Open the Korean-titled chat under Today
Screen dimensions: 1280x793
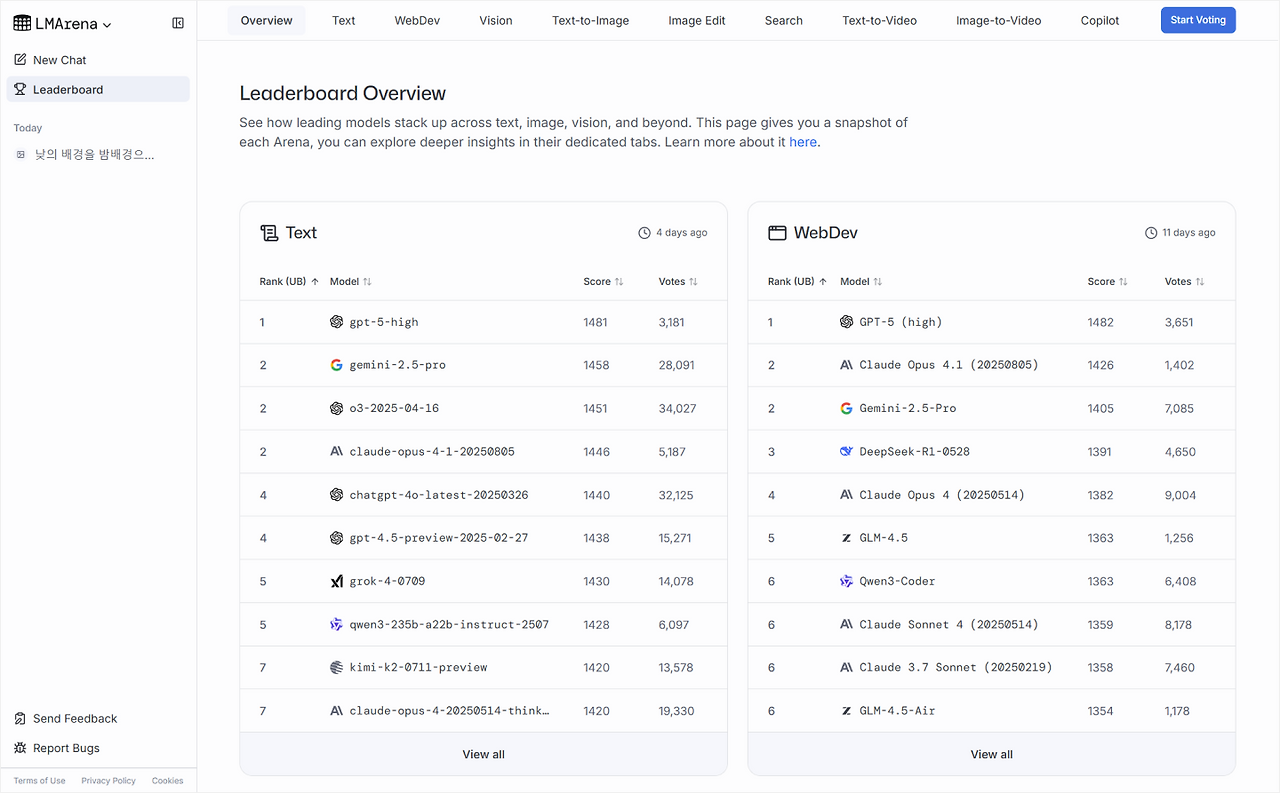94,155
